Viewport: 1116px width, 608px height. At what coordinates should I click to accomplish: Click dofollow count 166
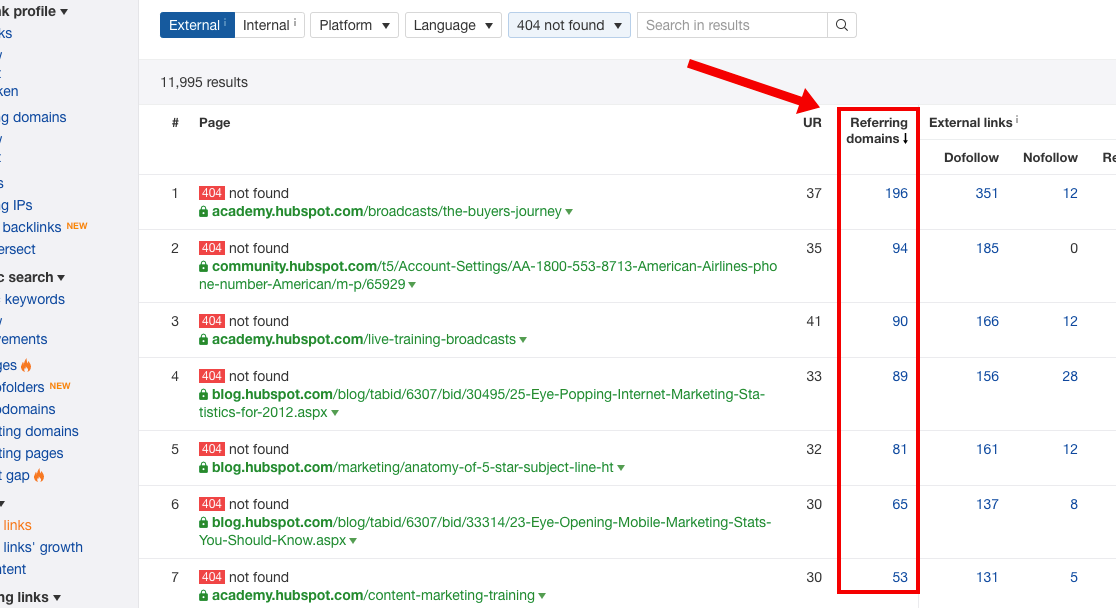point(987,321)
